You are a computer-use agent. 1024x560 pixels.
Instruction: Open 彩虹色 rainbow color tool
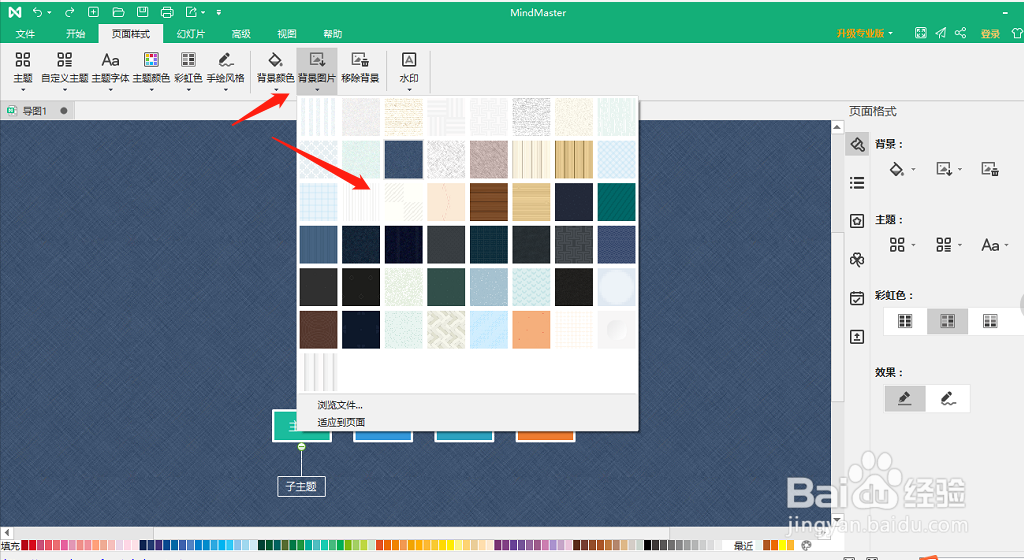pyautogui.click(x=188, y=69)
